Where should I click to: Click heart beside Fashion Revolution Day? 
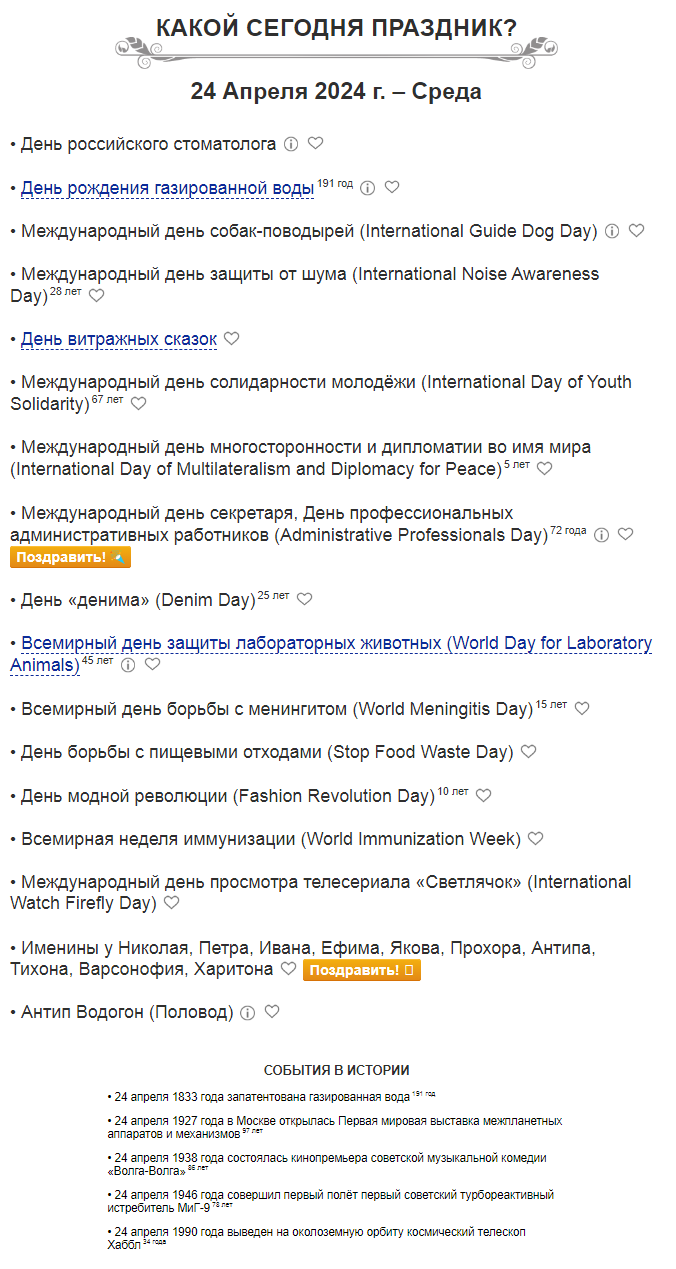[x=484, y=795]
